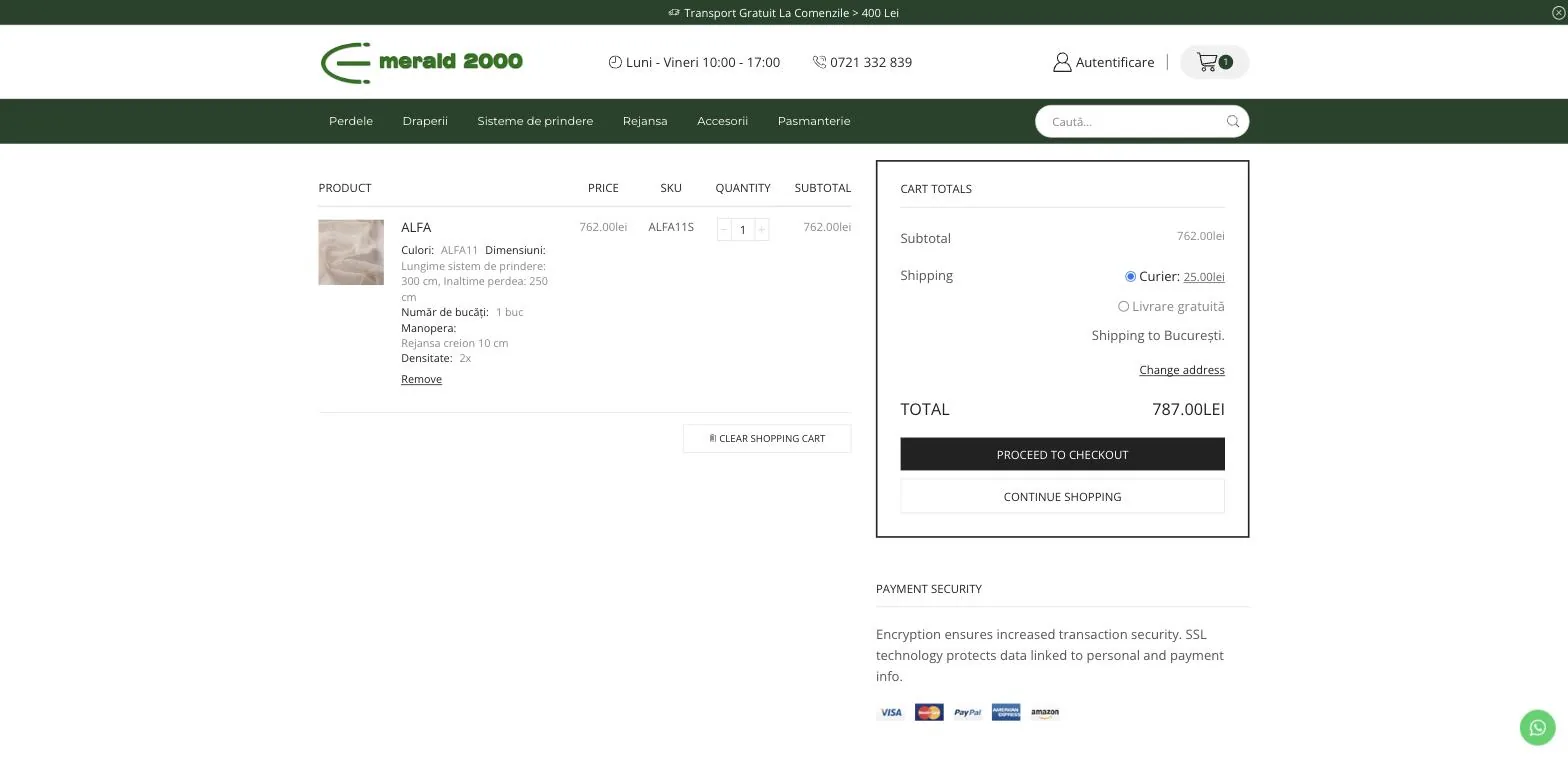Click the Densitate 2x value

(465, 358)
